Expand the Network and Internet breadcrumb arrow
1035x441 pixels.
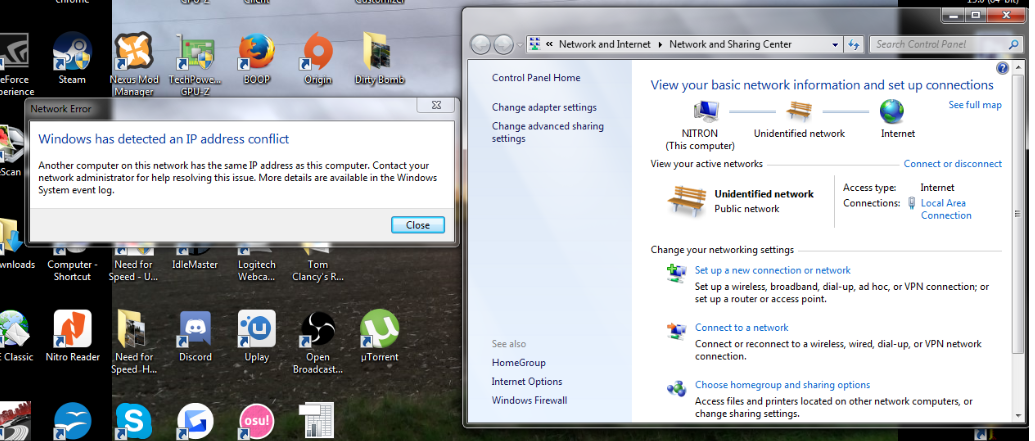(x=660, y=44)
